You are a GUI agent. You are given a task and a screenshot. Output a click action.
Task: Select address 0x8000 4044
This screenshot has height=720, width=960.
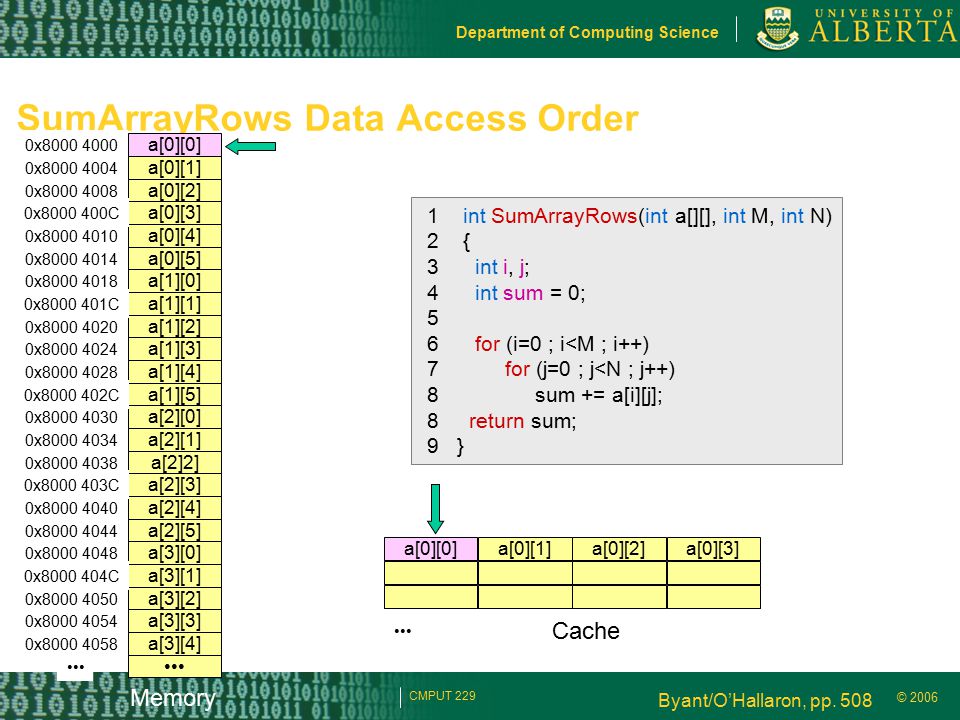(x=71, y=530)
